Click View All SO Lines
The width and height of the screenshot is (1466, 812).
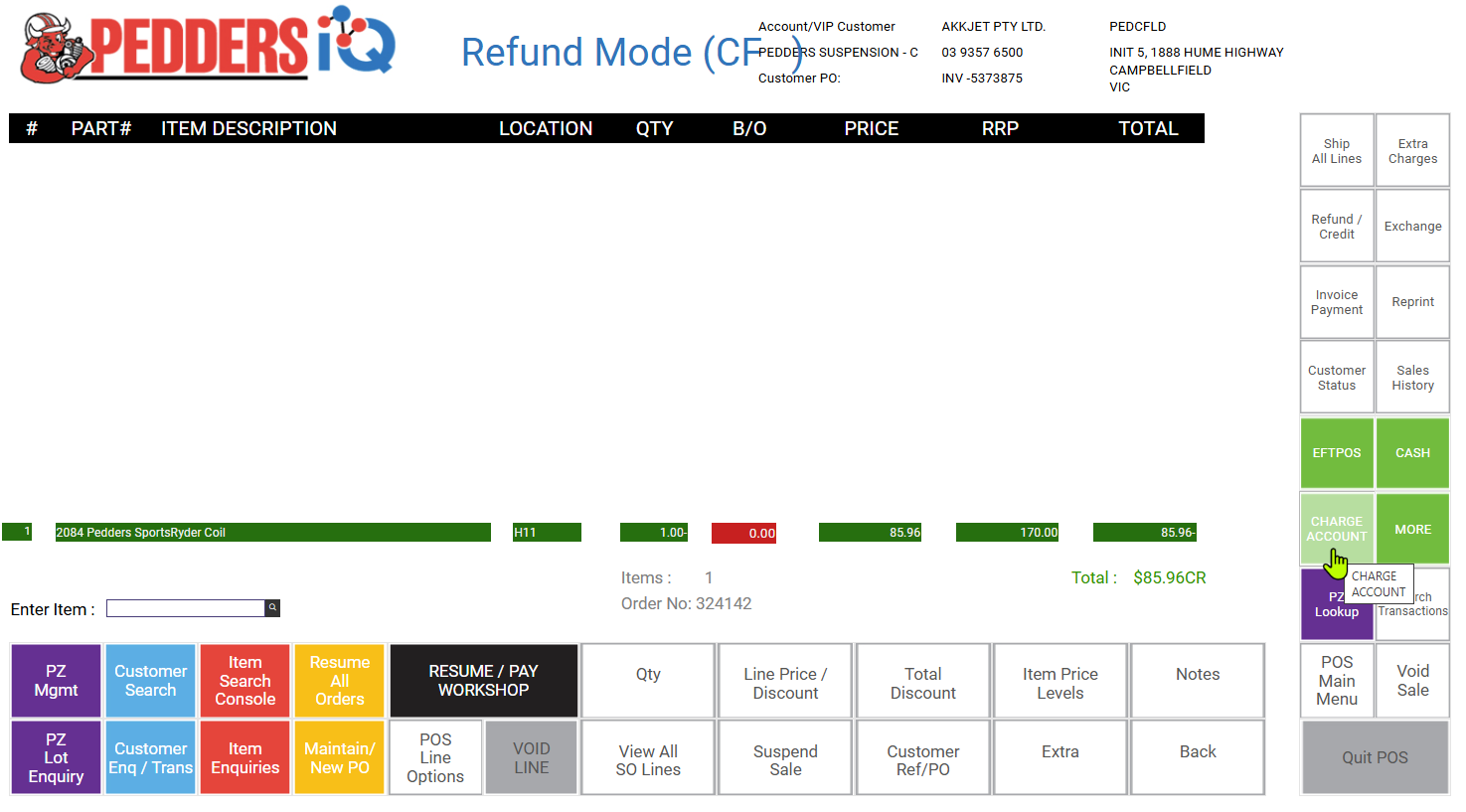pyautogui.click(x=648, y=757)
